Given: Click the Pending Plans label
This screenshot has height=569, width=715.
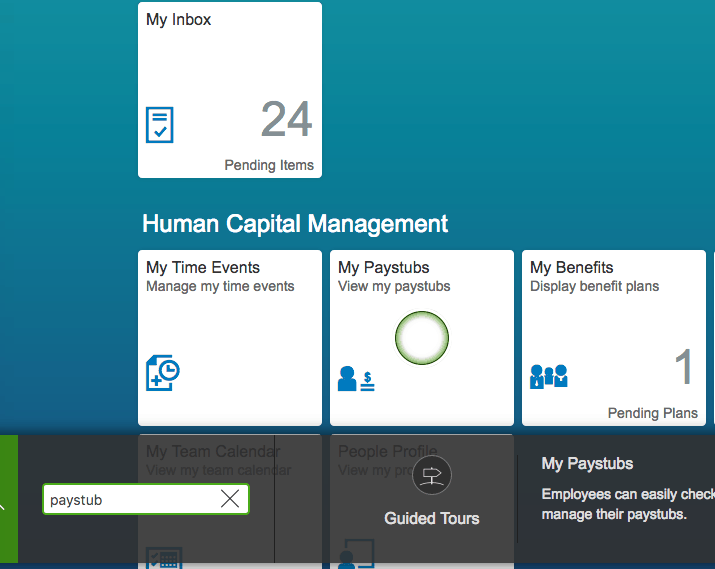Looking at the screenshot, I should [653, 413].
